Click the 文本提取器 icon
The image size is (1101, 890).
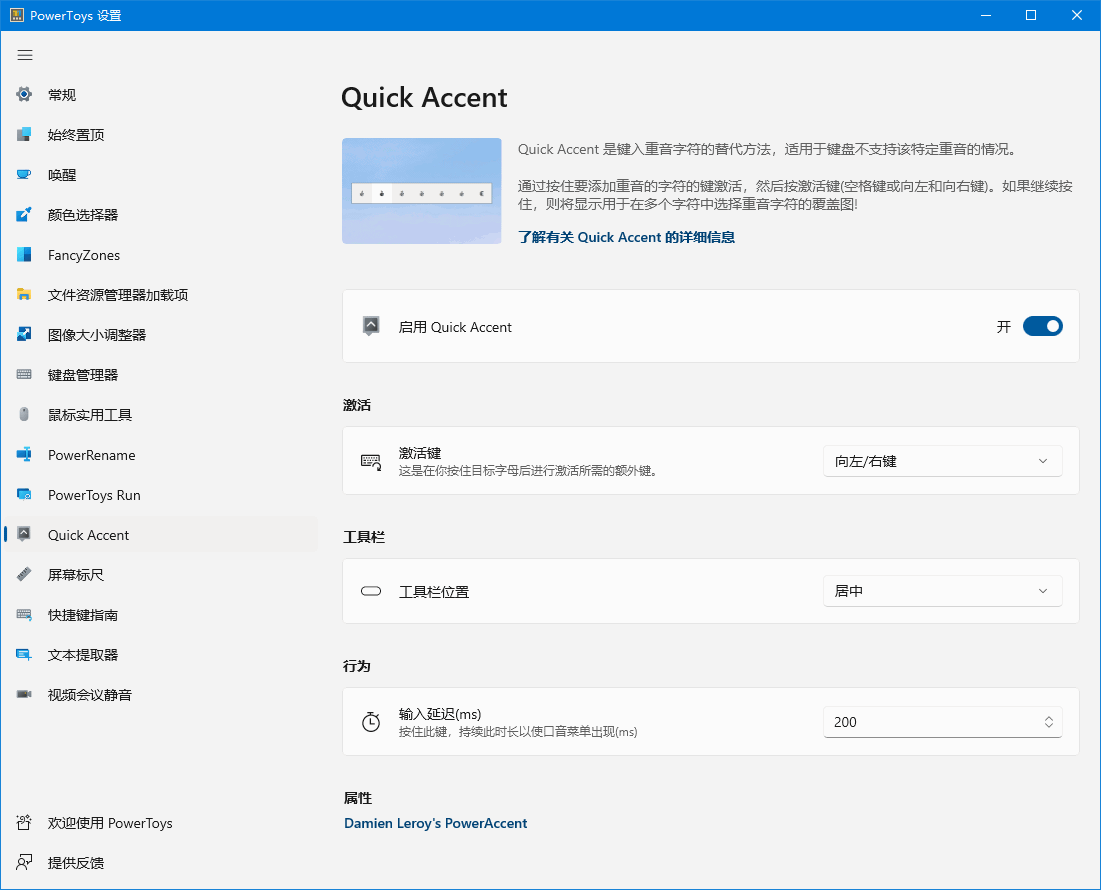[24, 654]
